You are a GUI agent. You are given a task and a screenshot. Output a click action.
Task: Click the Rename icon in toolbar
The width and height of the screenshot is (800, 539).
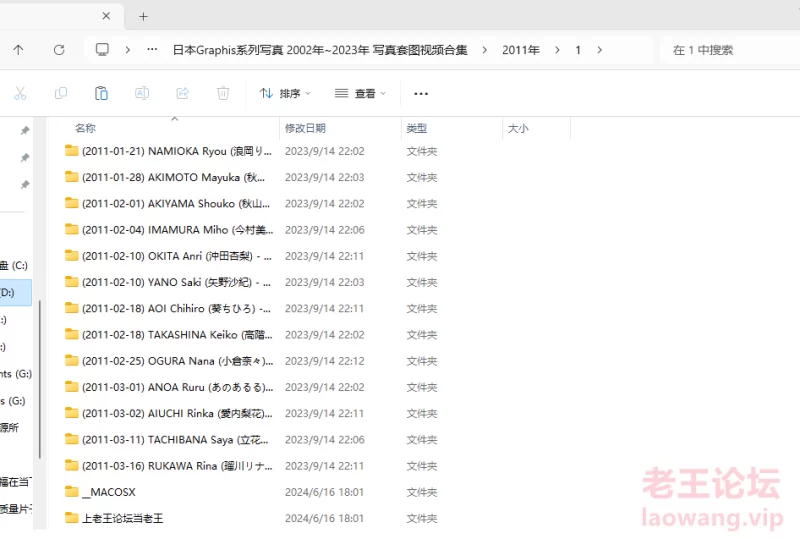(x=142, y=93)
